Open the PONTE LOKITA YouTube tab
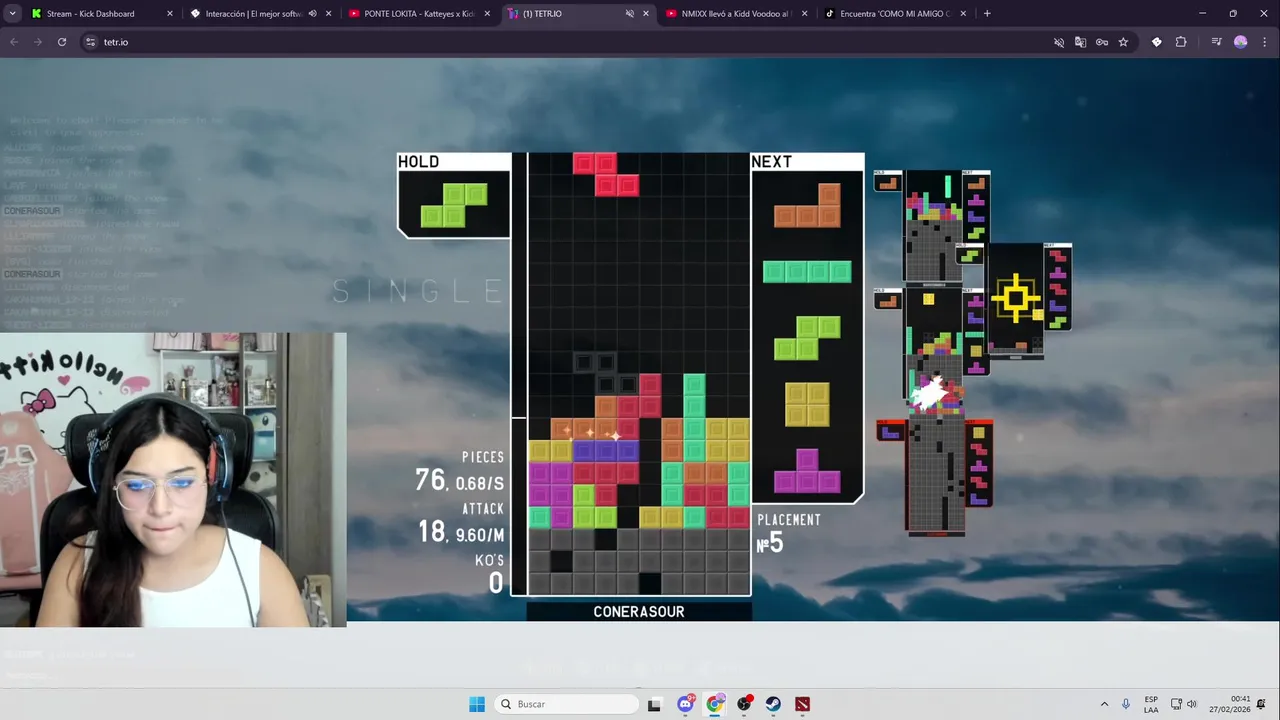1280x720 pixels. 418,14
